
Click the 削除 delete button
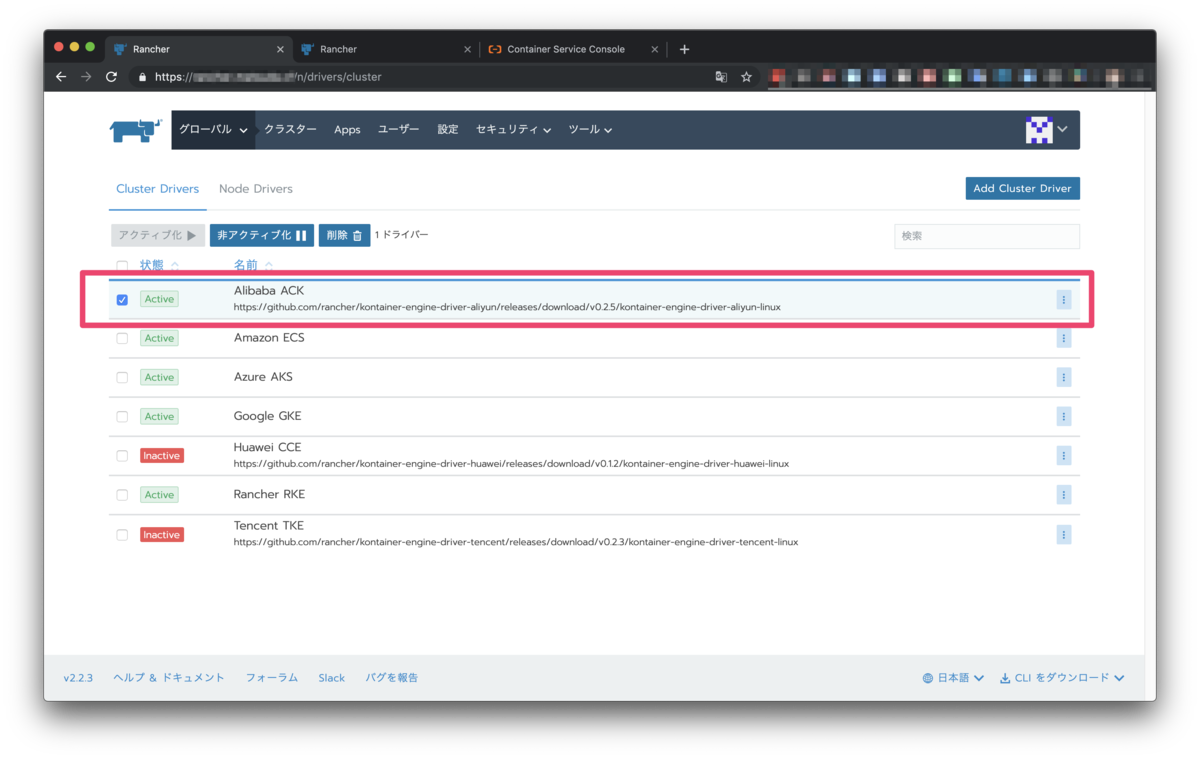(x=344, y=235)
